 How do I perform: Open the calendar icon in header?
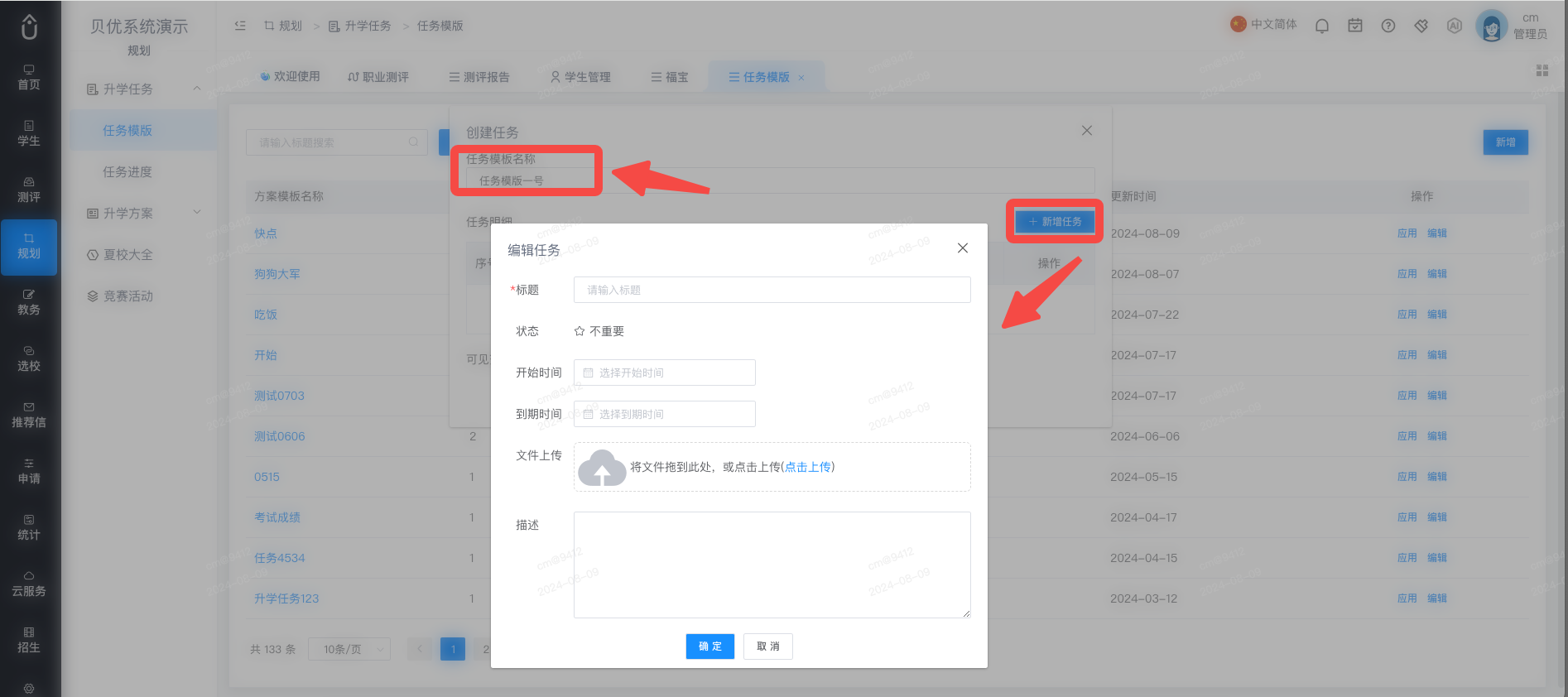point(1355,26)
